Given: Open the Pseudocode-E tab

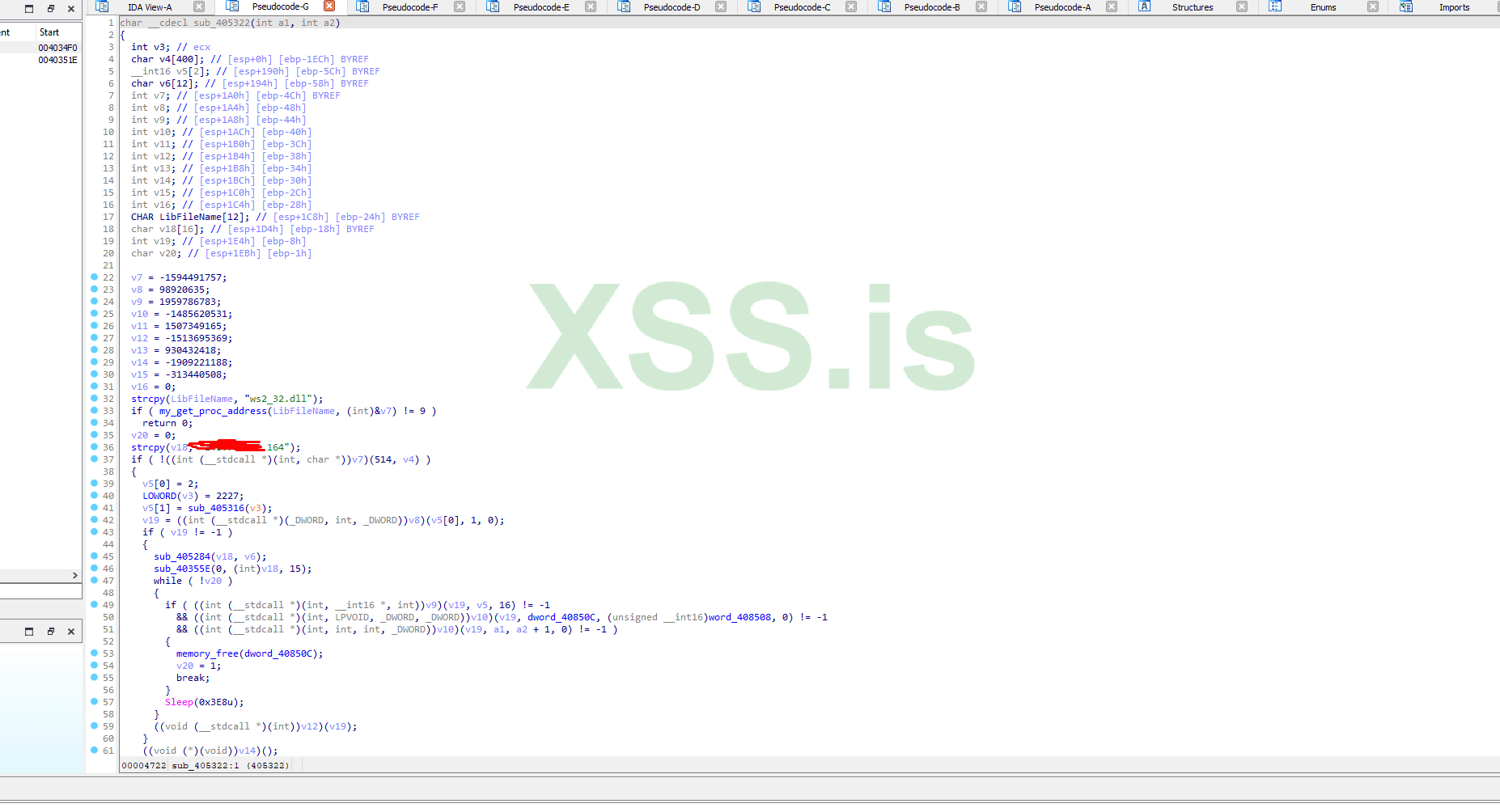Looking at the screenshot, I should [x=541, y=7].
